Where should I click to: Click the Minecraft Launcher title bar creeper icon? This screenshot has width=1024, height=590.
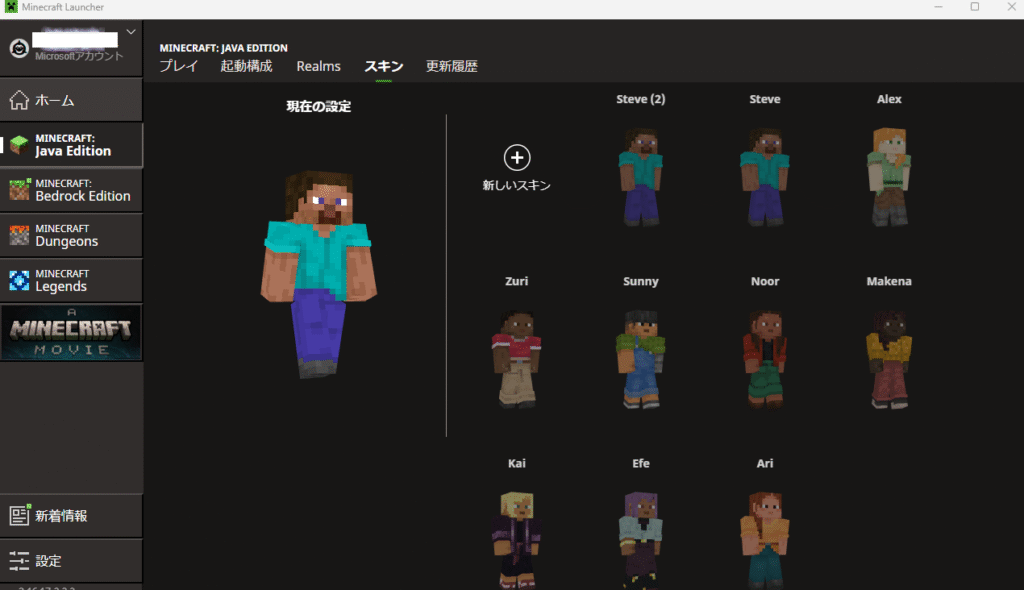10,7
